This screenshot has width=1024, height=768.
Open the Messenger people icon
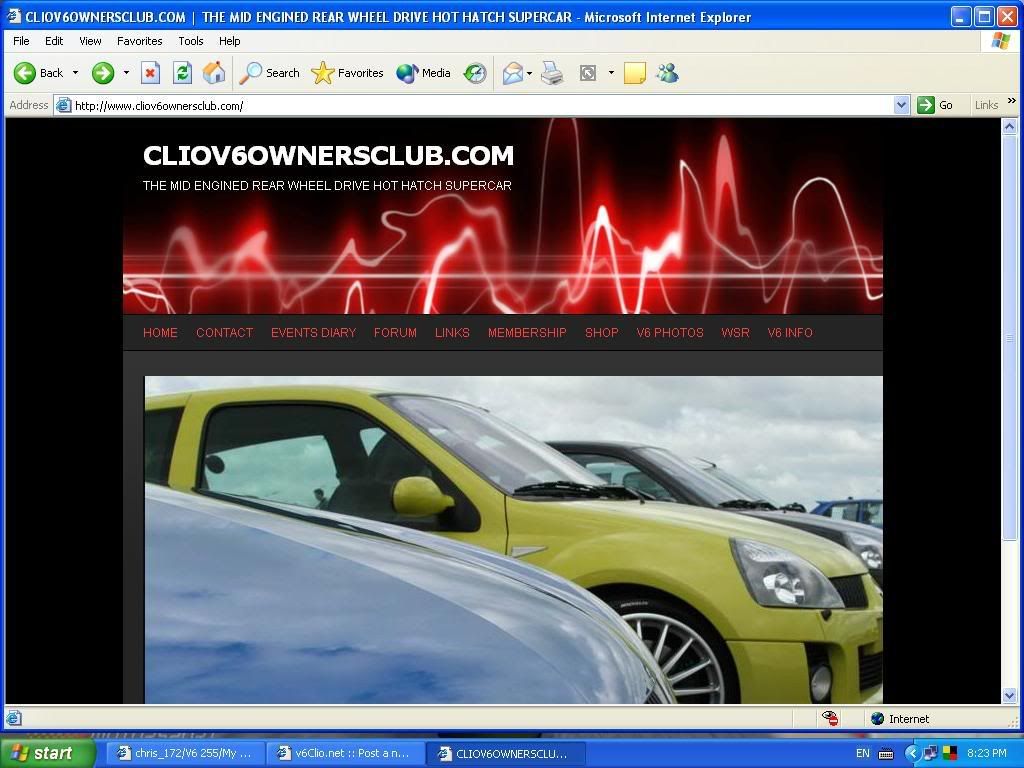click(667, 72)
